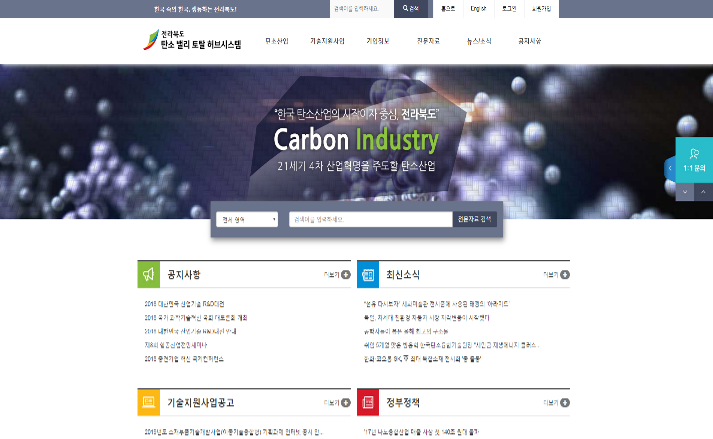Open the 홈으로 link in the top bar
This screenshot has width=713, height=439.
click(x=448, y=9)
